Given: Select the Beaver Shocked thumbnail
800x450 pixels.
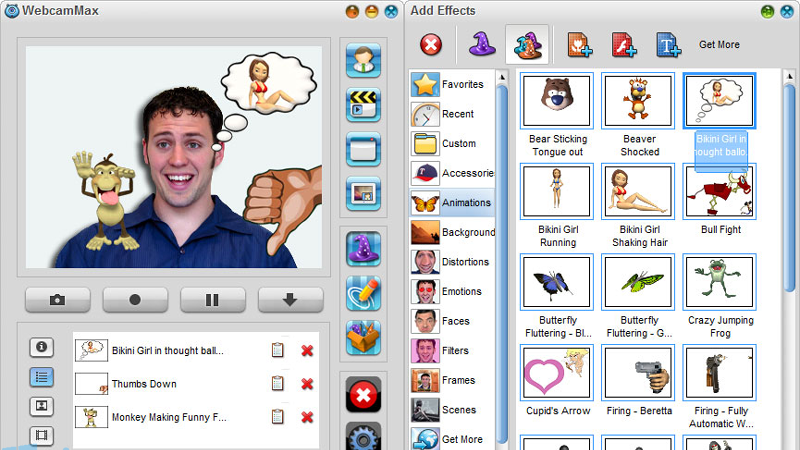Looking at the screenshot, I should [x=638, y=101].
